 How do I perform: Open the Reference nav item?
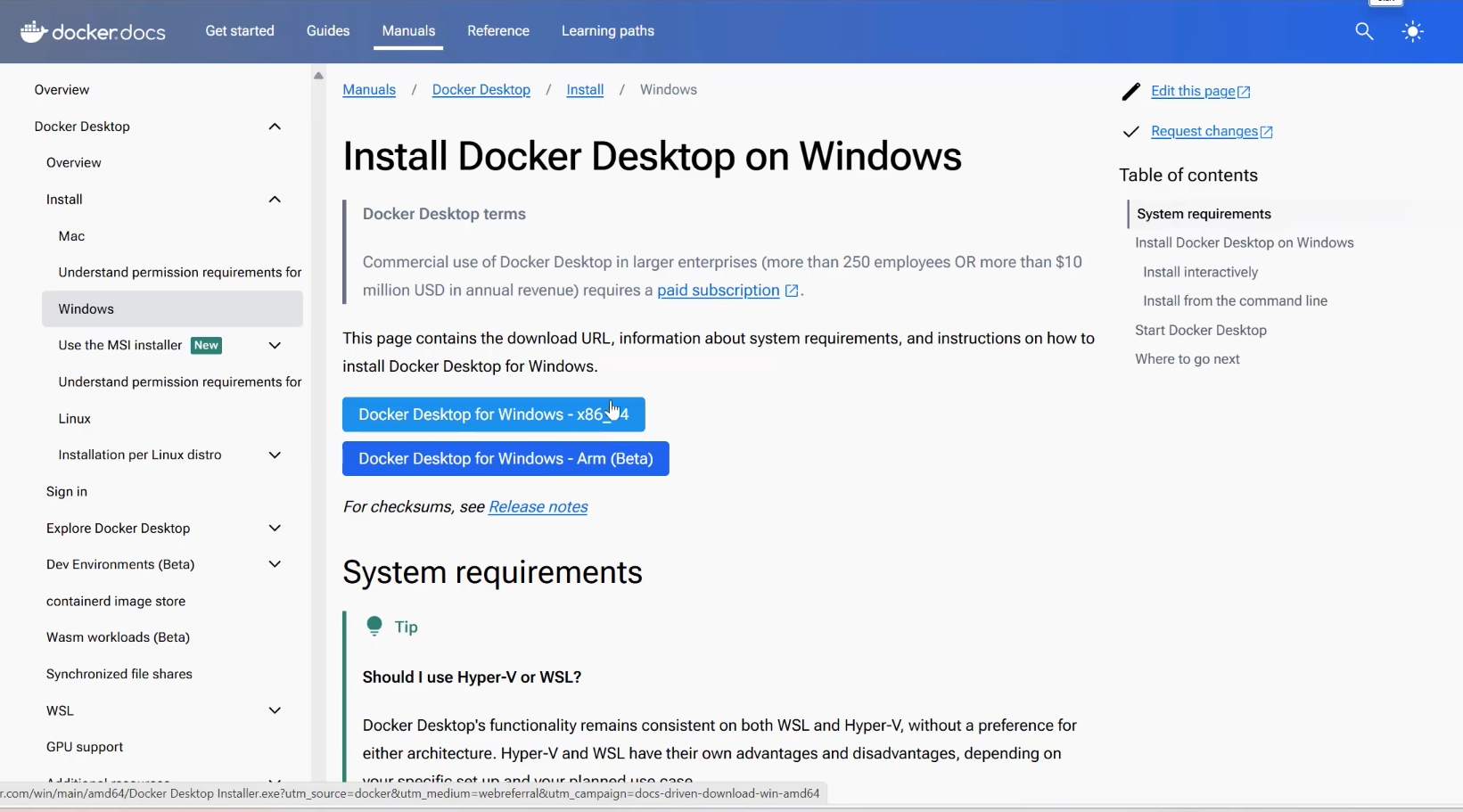[498, 30]
